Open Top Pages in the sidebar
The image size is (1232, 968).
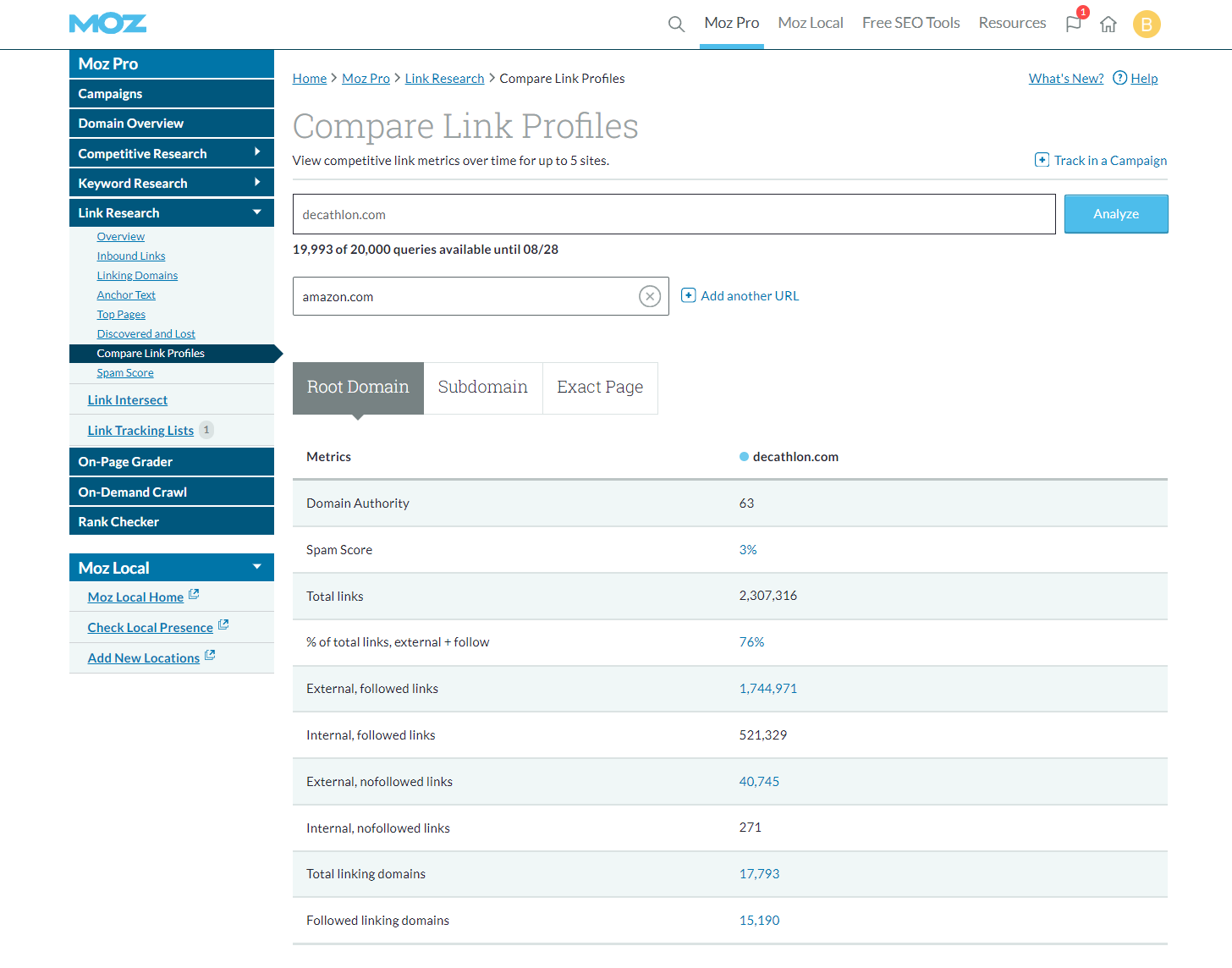pyautogui.click(x=121, y=315)
